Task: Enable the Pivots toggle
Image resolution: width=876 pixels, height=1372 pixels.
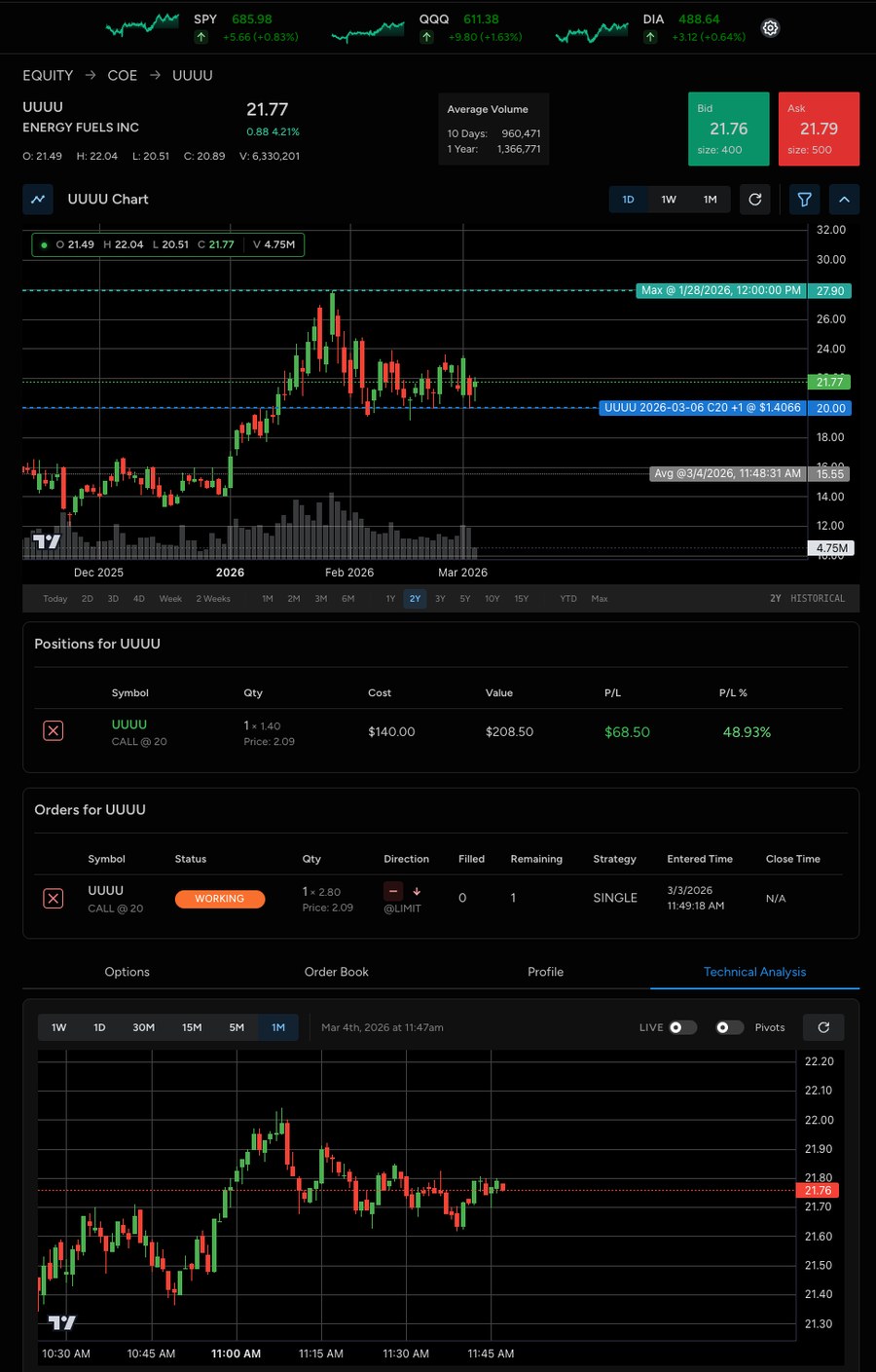Action: pyautogui.click(x=728, y=1026)
